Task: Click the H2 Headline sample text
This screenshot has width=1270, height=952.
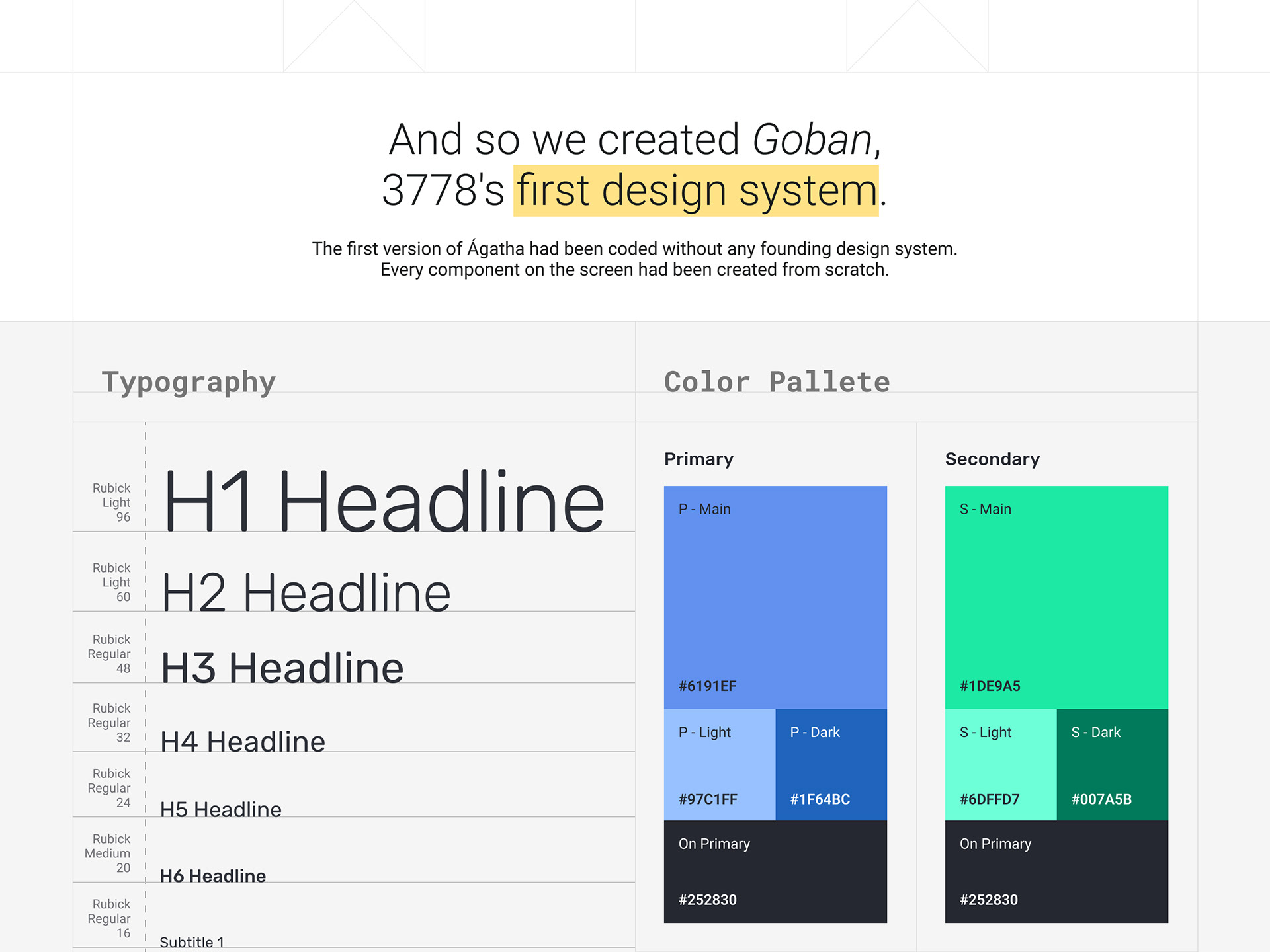Action: pyautogui.click(x=306, y=592)
